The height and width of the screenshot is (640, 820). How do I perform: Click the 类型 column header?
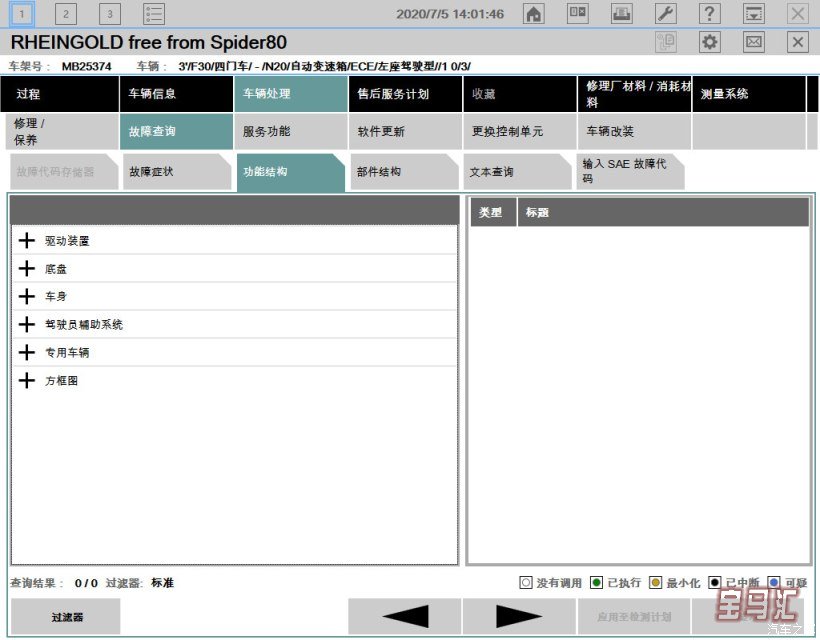tap(493, 212)
